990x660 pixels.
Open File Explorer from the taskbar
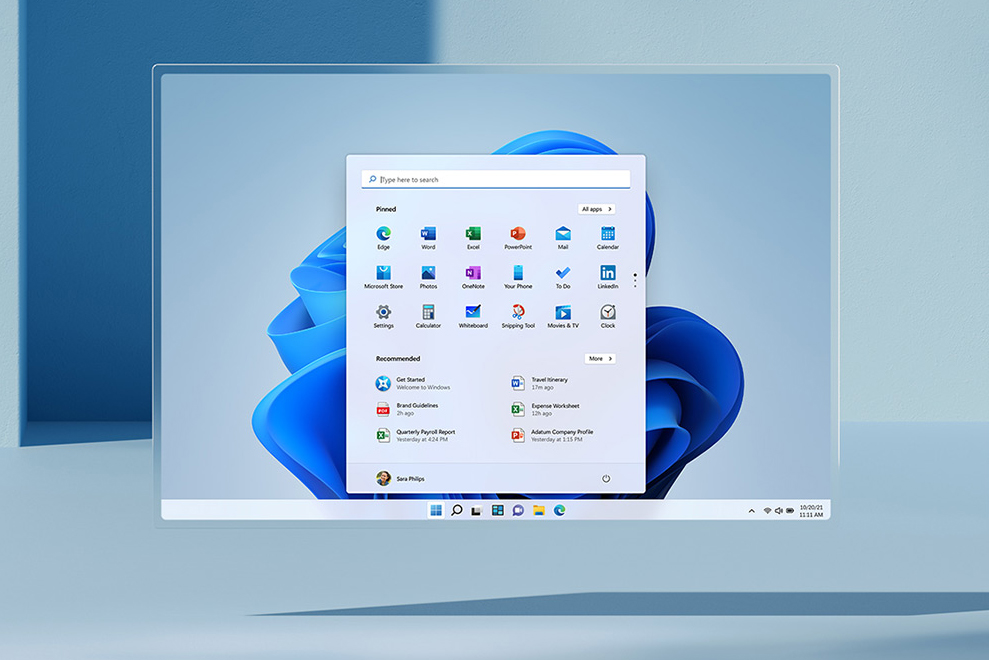pyautogui.click(x=539, y=510)
